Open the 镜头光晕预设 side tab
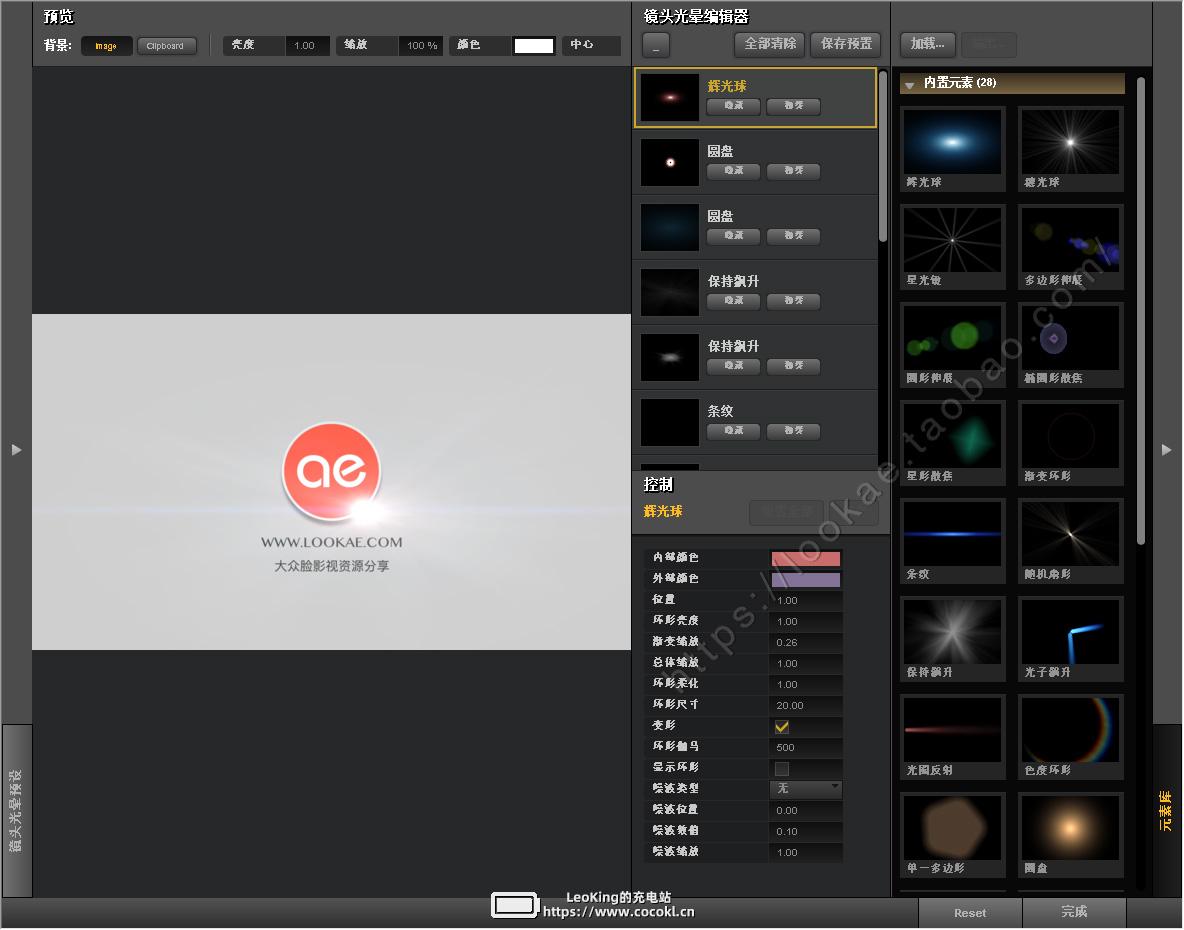 click(x=16, y=811)
